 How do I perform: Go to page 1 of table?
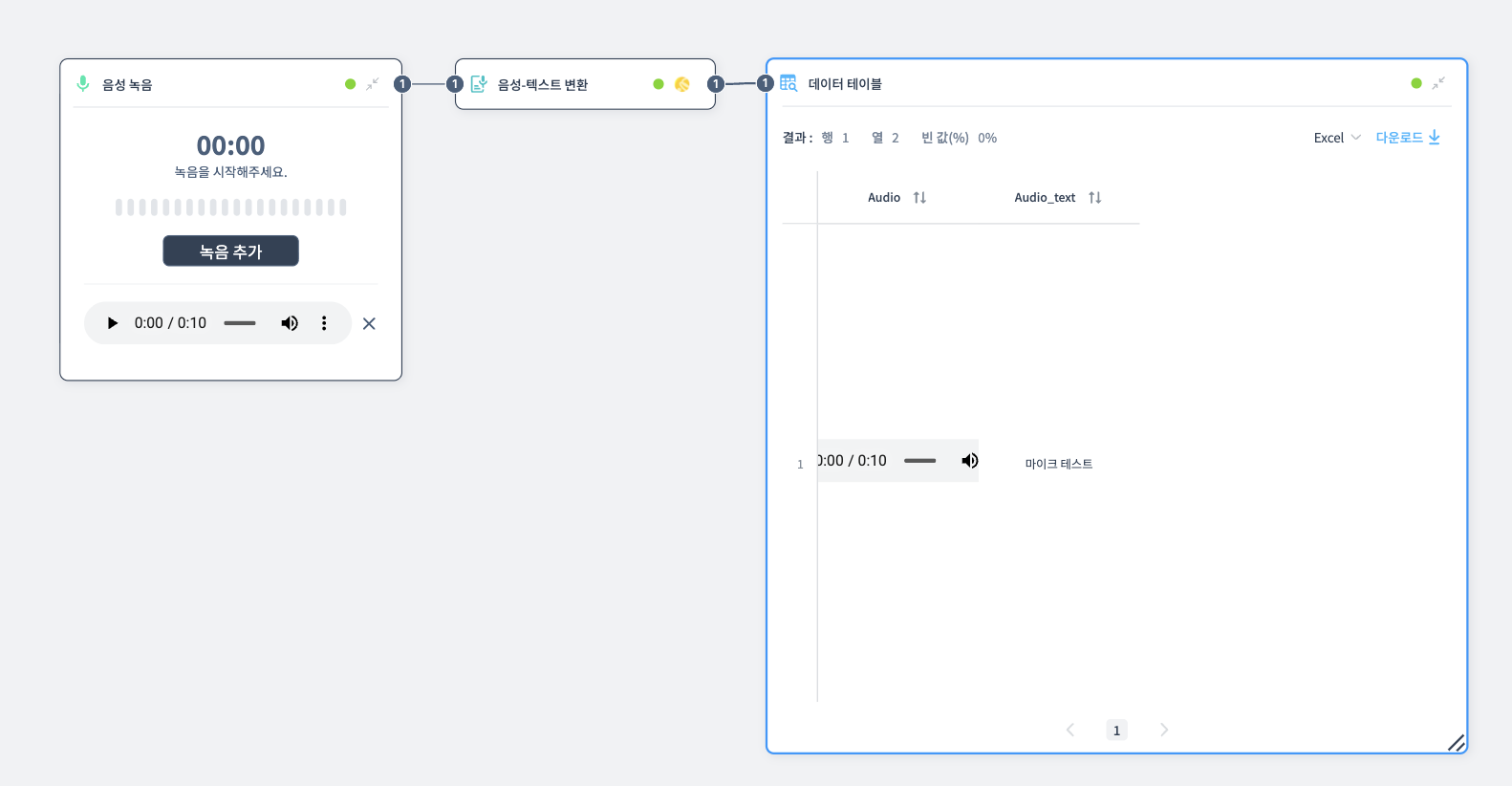point(1116,731)
